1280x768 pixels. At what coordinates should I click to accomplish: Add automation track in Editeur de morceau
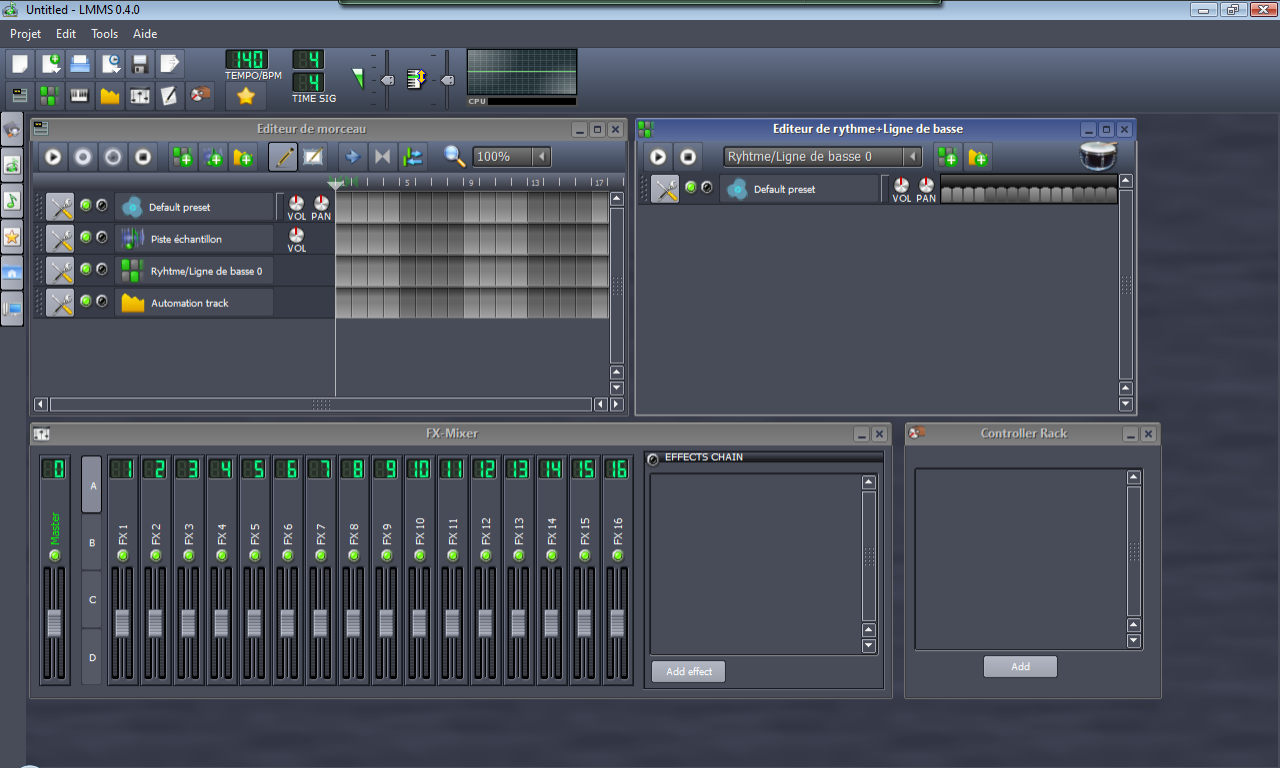point(243,156)
